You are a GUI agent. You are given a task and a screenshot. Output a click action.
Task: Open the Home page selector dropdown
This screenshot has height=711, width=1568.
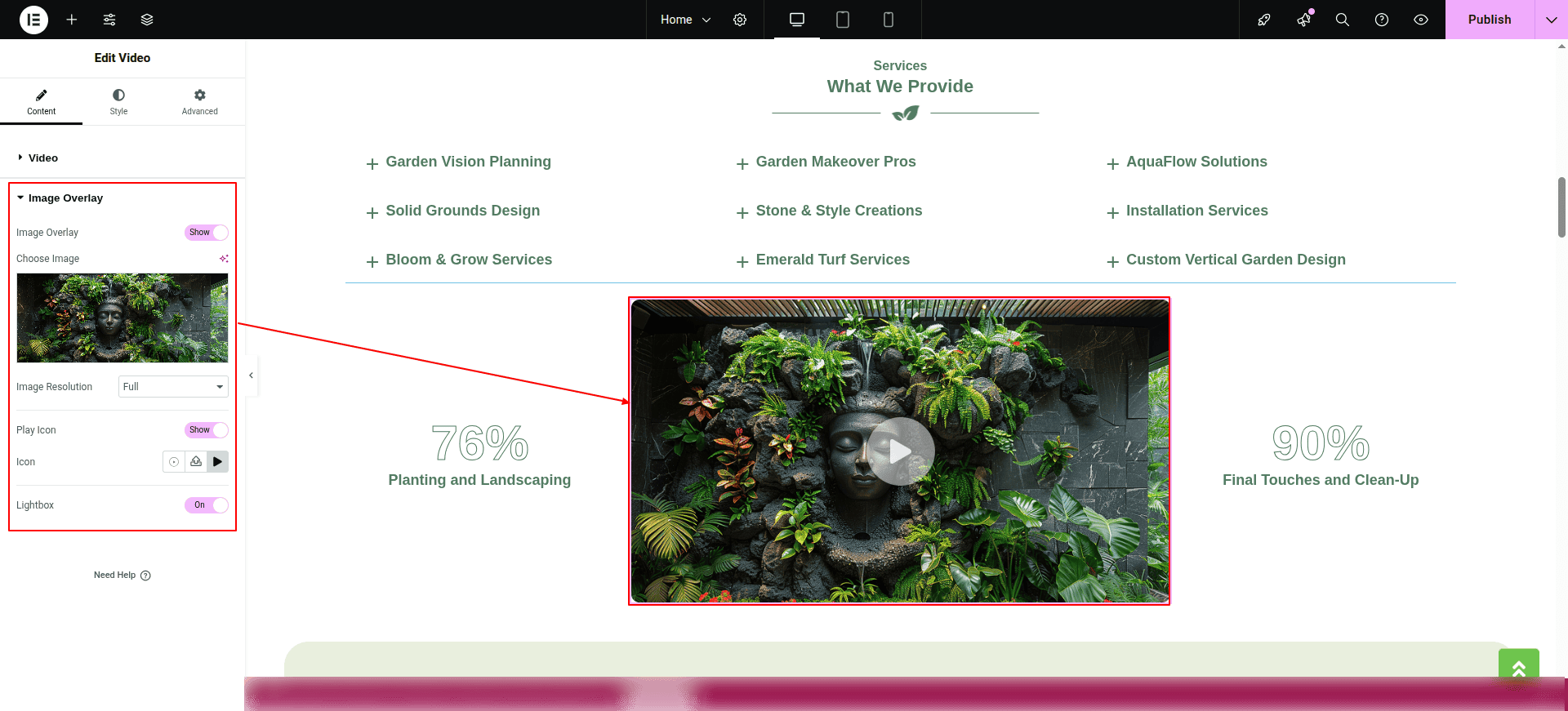point(686,20)
